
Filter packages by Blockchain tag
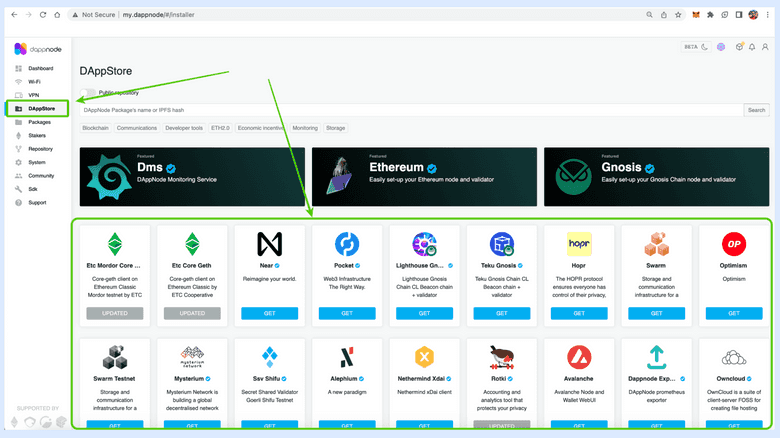tap(96, 128)
